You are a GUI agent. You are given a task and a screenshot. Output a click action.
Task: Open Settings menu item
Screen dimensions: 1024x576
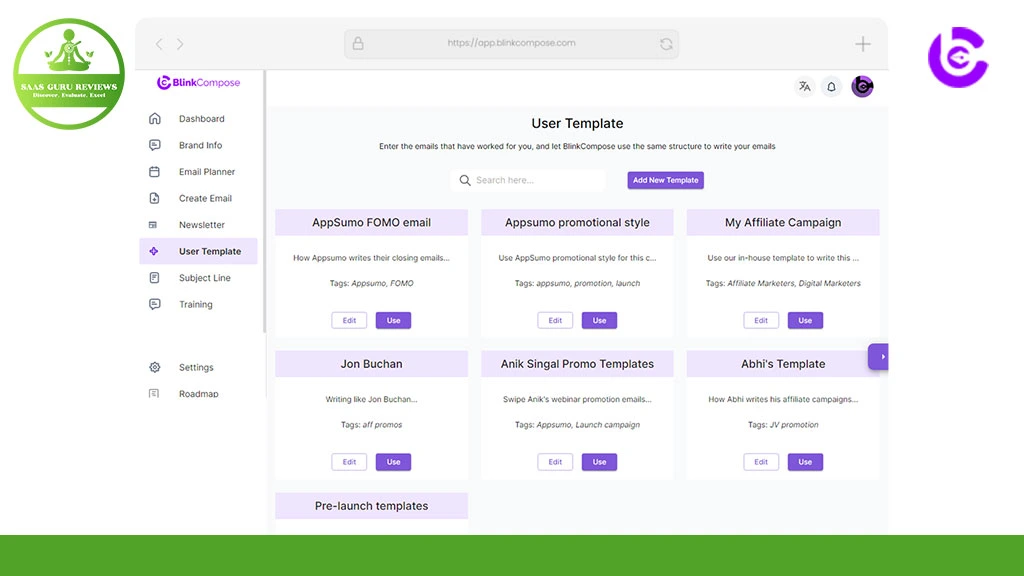click(x=196, y=367)
